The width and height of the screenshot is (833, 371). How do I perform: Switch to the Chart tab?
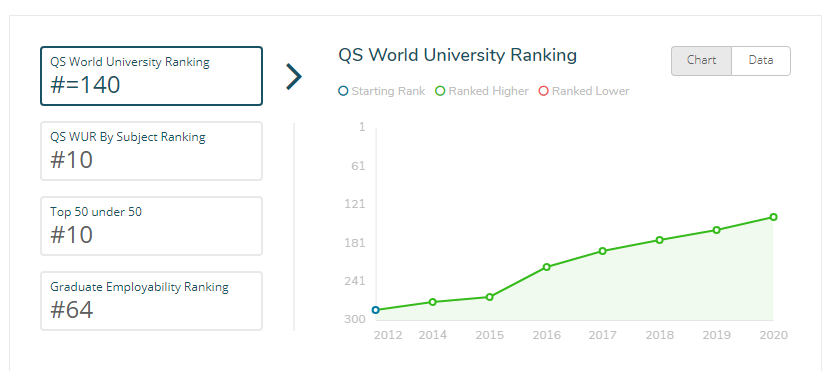[x=701, y=61]
